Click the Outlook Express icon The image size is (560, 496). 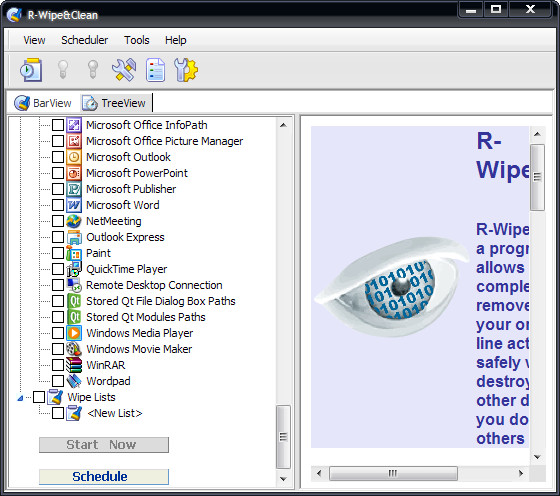(74, 237)
